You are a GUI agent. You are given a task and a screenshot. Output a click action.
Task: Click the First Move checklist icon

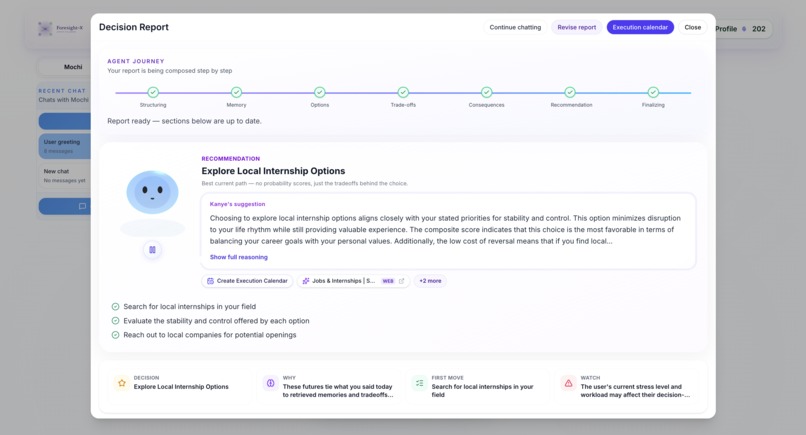pyautogui.click(x=419, y=383)
